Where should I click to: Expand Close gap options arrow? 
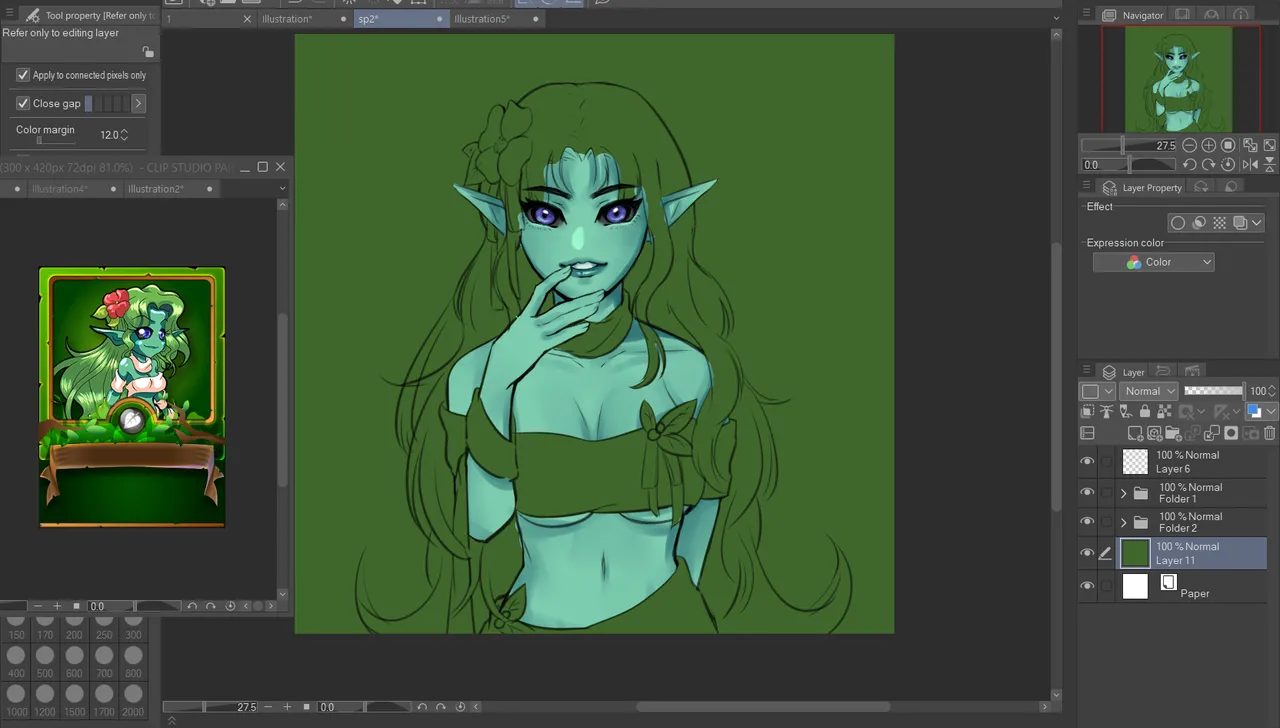138,103
